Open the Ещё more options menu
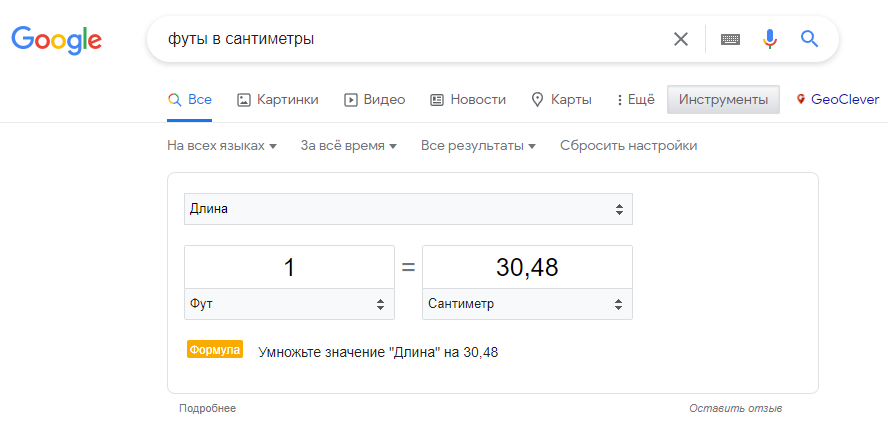Viewport: 888px width, 428px height. [x=636, y=100]
